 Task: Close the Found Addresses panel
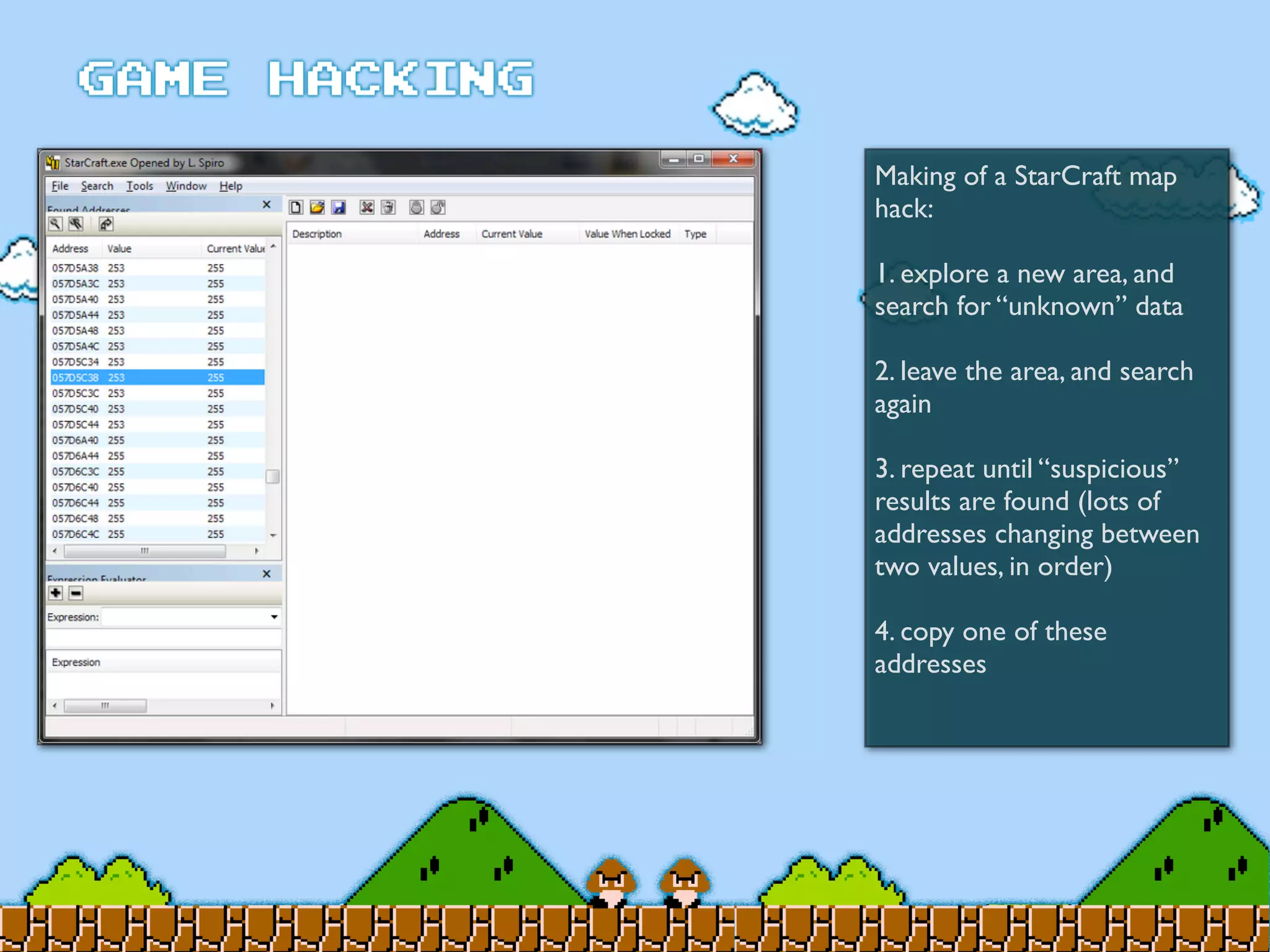pyautogui.click(x=267, y=205)
